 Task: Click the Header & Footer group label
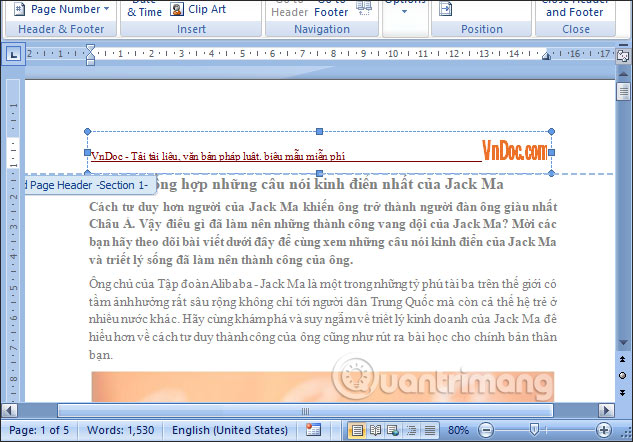pos(61,29)
